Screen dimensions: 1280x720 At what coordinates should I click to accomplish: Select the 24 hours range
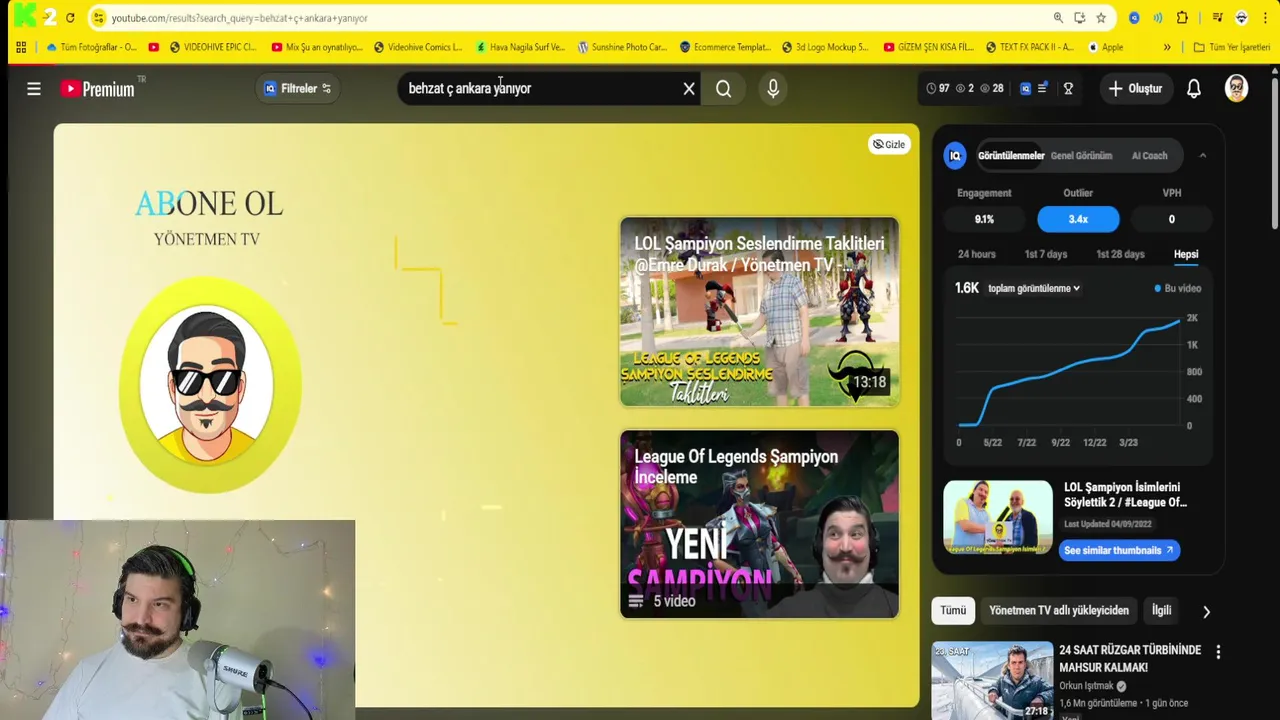tap(977, 254)
